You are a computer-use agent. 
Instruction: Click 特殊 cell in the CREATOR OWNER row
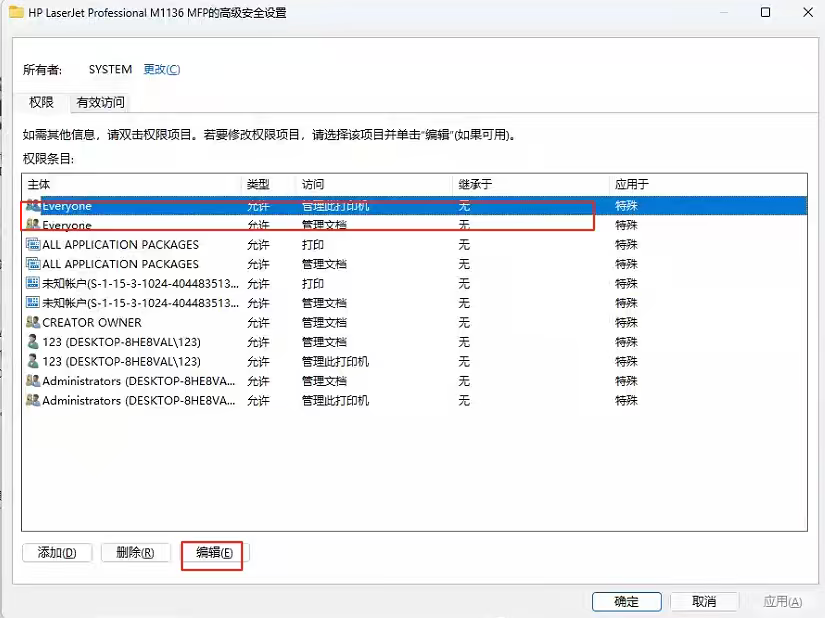(626, 322)
